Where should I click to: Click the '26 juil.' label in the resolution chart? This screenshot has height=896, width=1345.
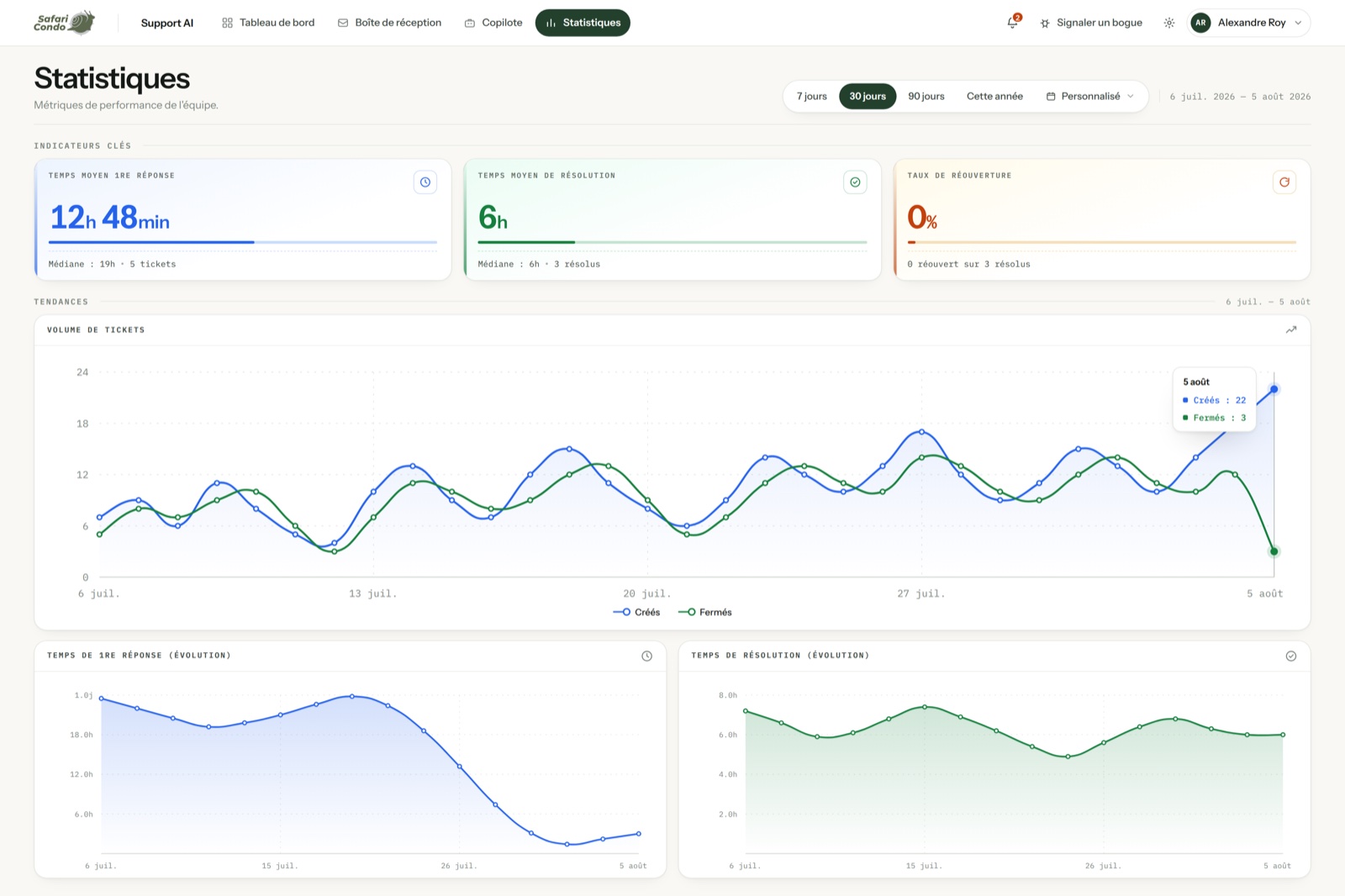pos(1103,866)
